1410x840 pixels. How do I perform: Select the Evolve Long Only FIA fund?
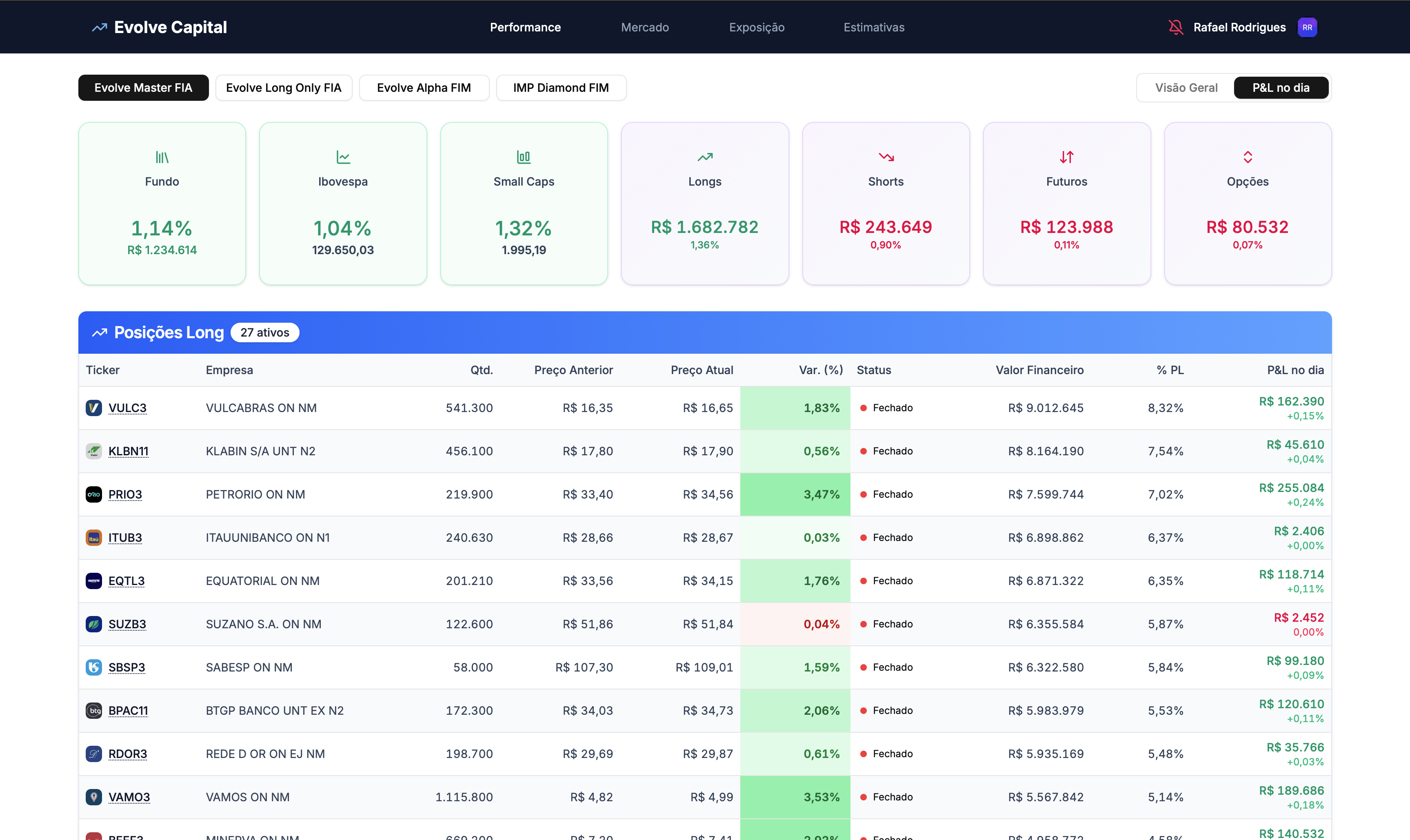coord(284,88)
